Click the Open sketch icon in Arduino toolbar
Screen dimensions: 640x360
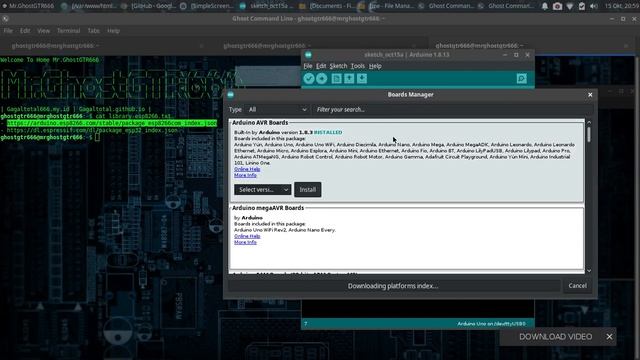point(349,78)
